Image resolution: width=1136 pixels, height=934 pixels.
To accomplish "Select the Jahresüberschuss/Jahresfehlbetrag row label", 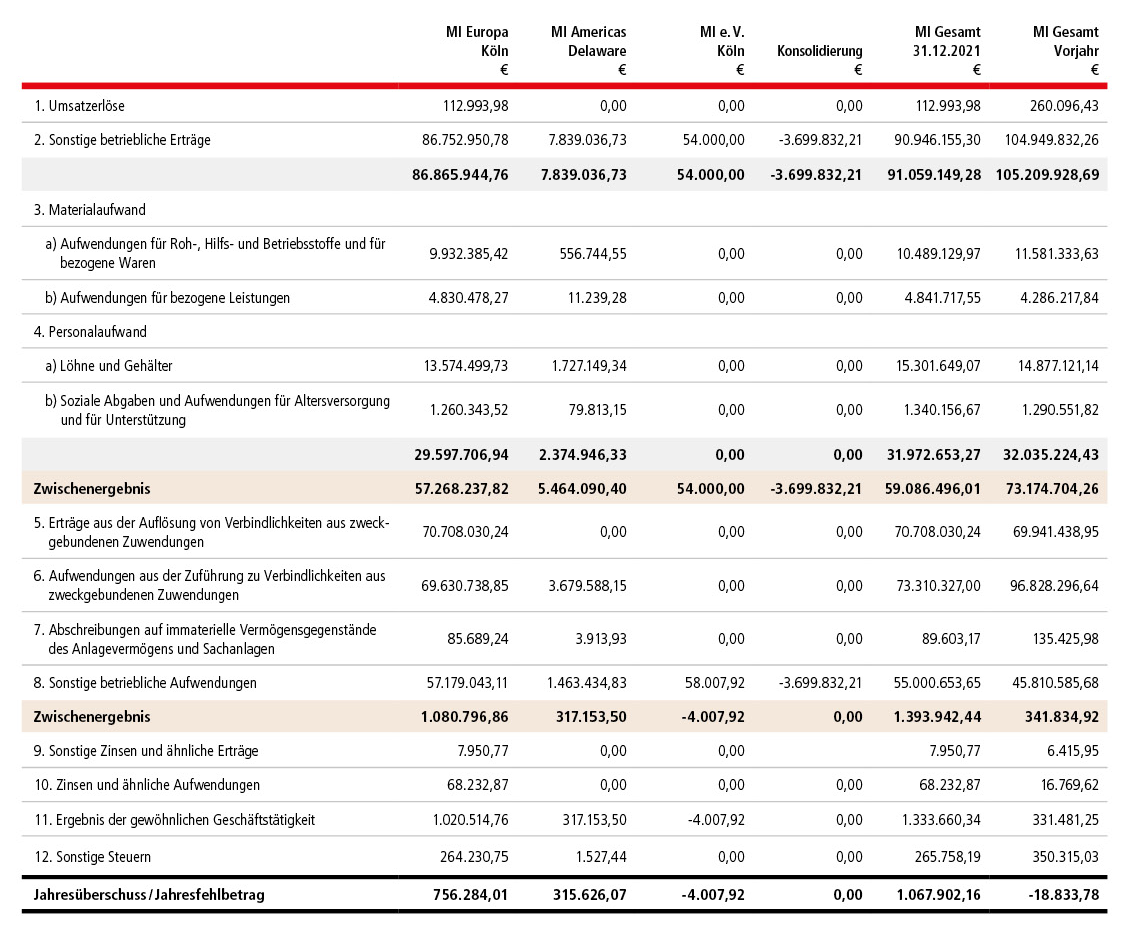I will pos(149,895).
